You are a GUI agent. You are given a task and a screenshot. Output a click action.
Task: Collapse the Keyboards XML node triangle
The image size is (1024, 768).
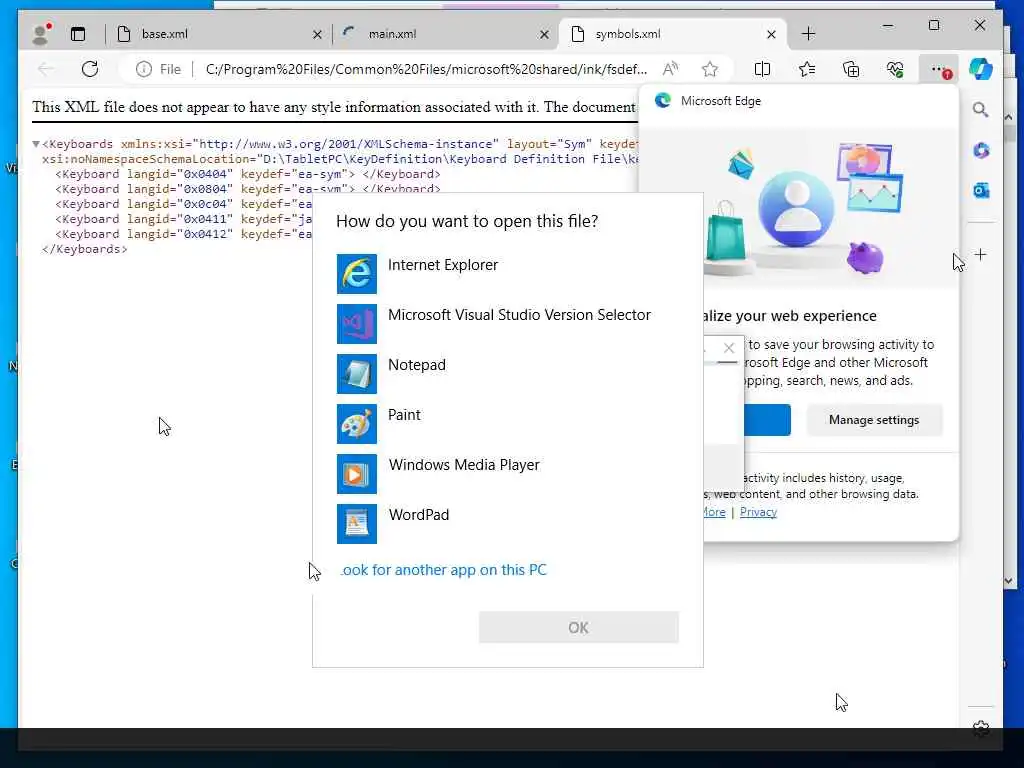pyautogui.click(x=36, y=144)
